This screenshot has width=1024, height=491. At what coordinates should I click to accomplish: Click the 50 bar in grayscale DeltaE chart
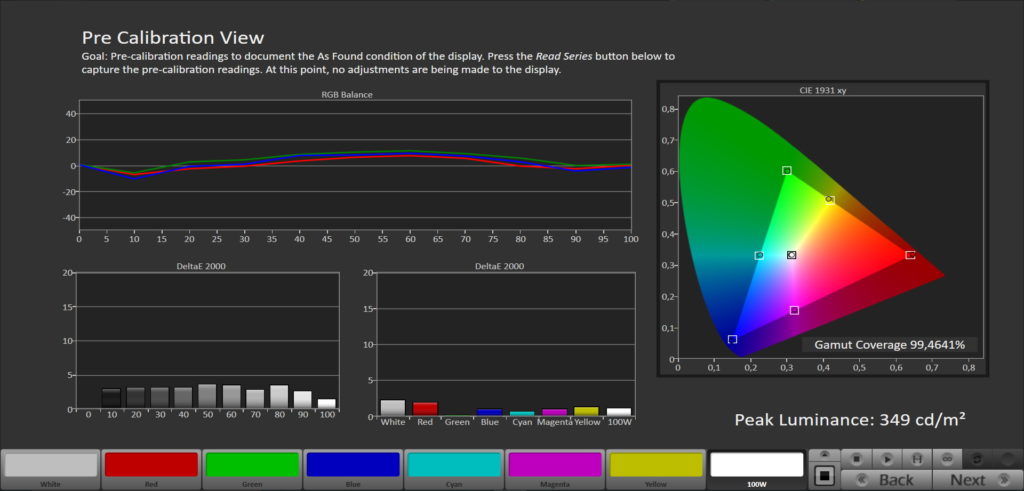[x=207, y=396]
